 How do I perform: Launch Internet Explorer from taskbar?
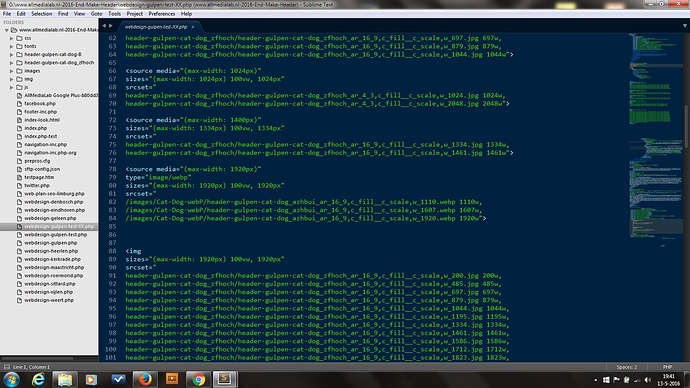pos(38,379)
